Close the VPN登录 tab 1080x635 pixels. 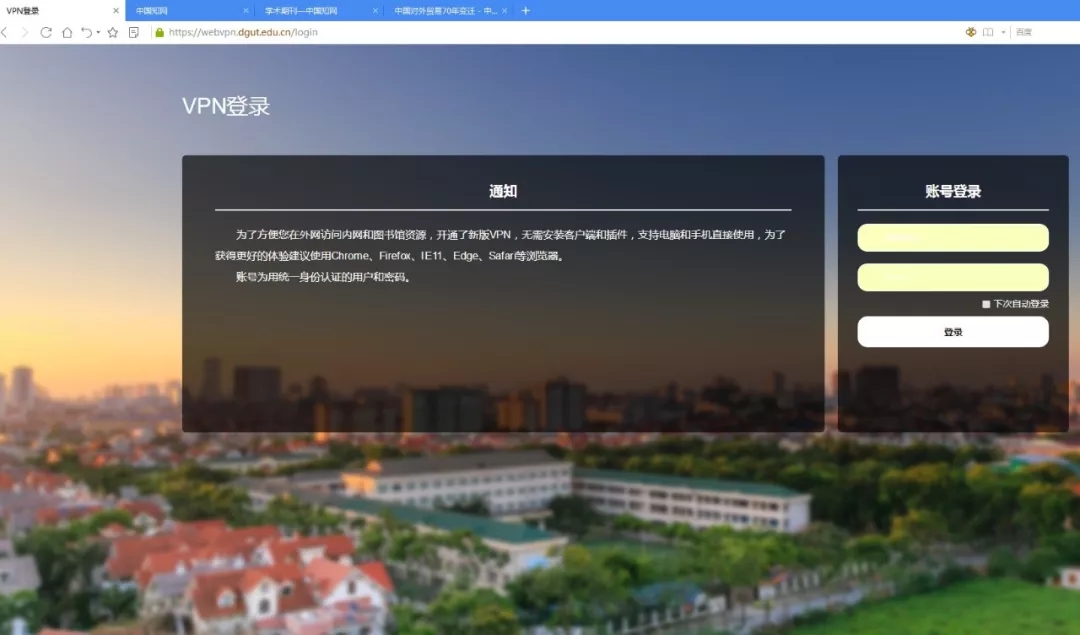pyautogui.click(x=116, y=11)
